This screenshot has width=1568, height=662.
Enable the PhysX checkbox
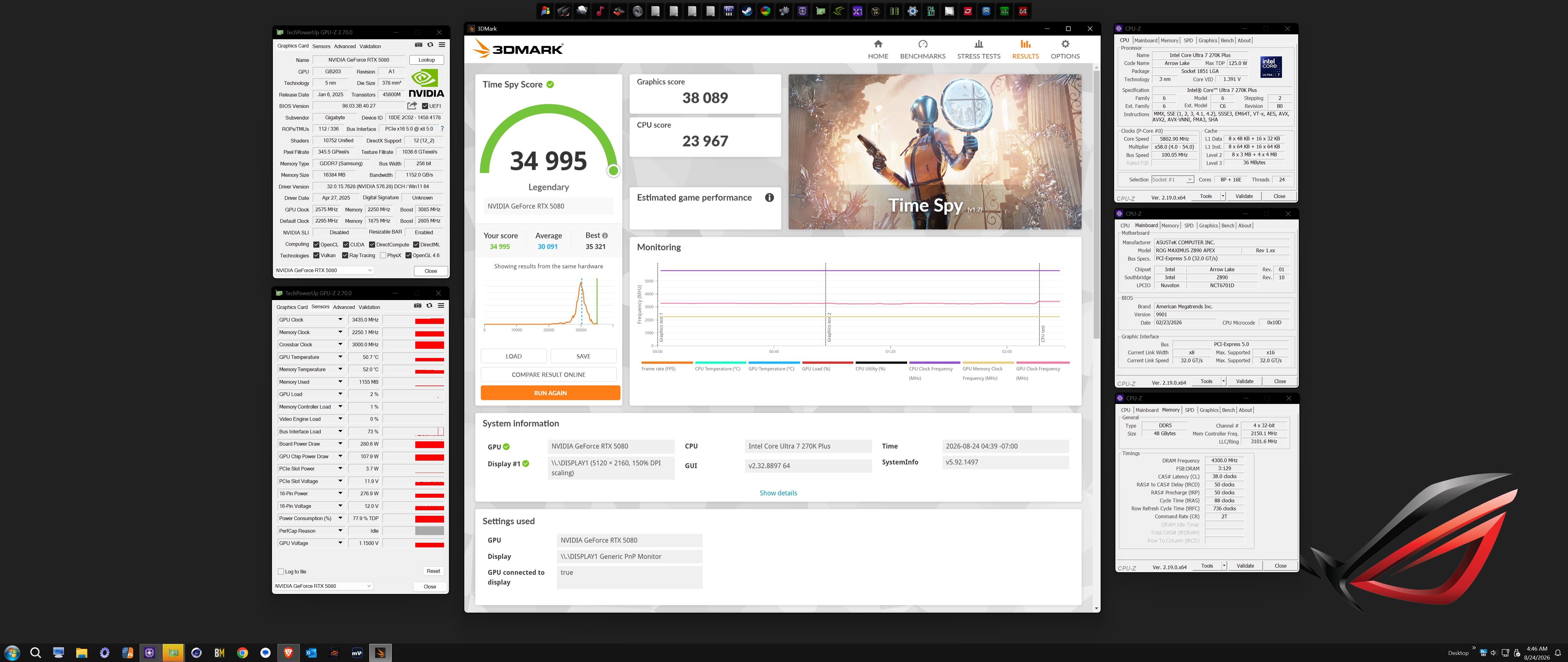point(383,256)
